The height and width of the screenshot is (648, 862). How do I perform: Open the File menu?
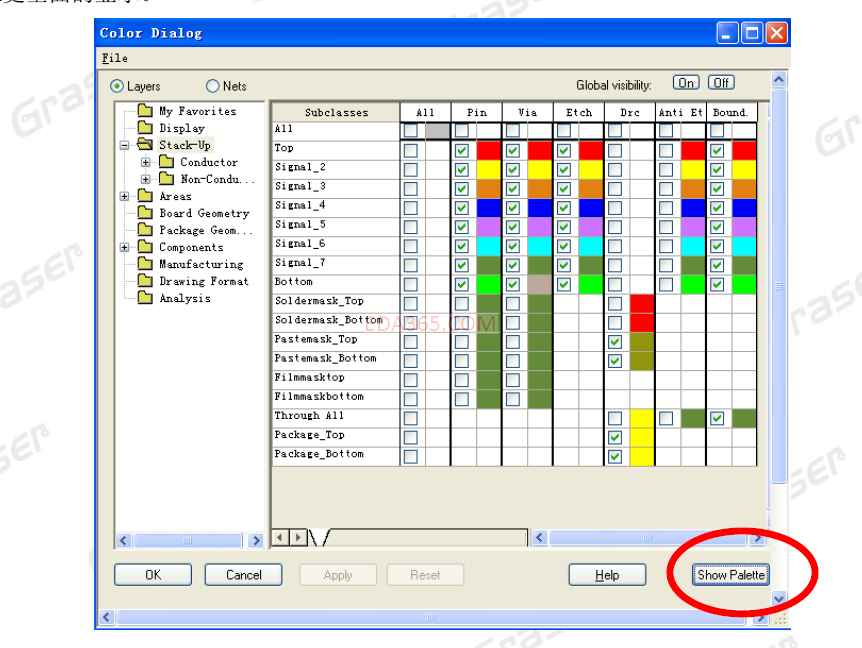(115, 58)
